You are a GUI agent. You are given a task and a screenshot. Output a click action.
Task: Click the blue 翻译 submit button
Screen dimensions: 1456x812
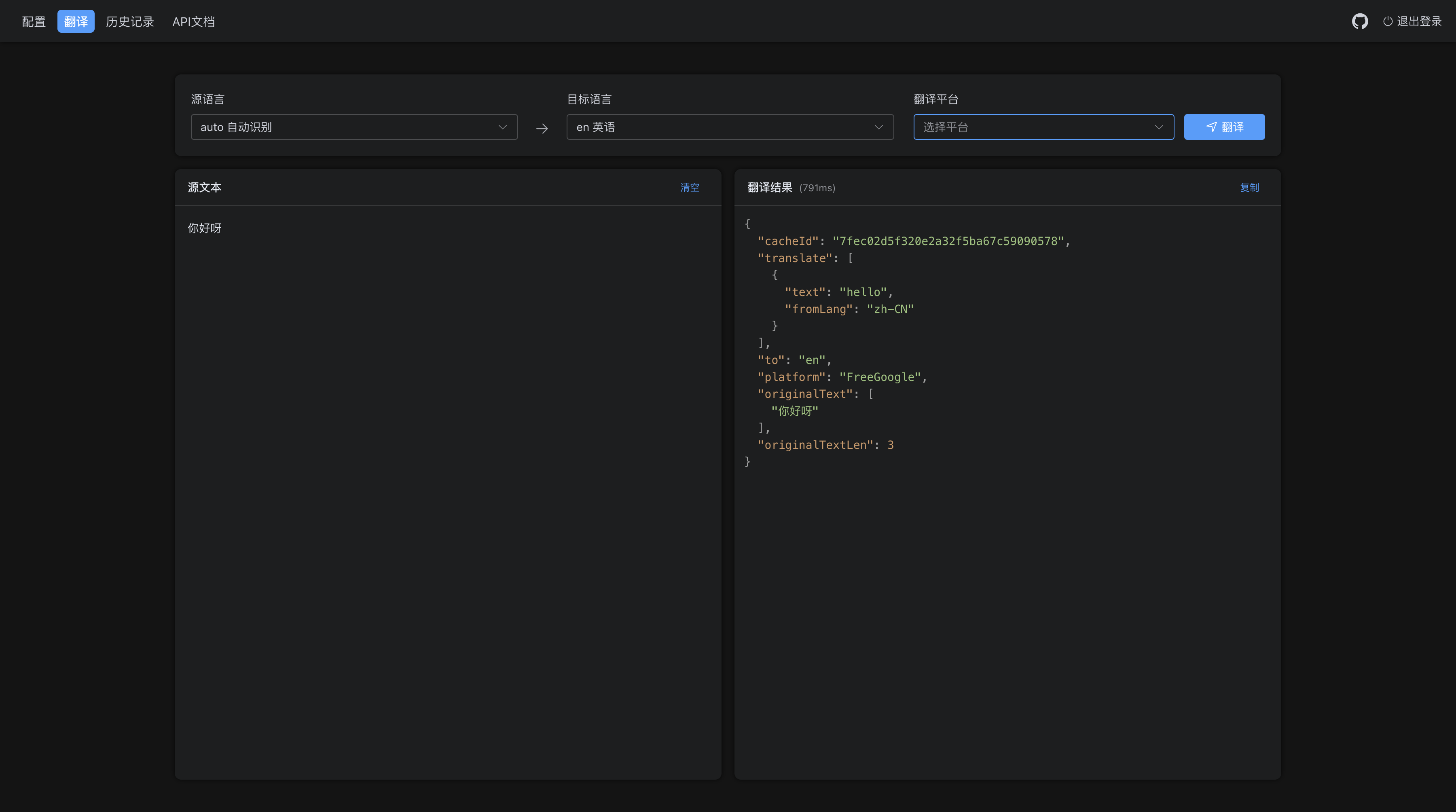[x=1224, y=127]
